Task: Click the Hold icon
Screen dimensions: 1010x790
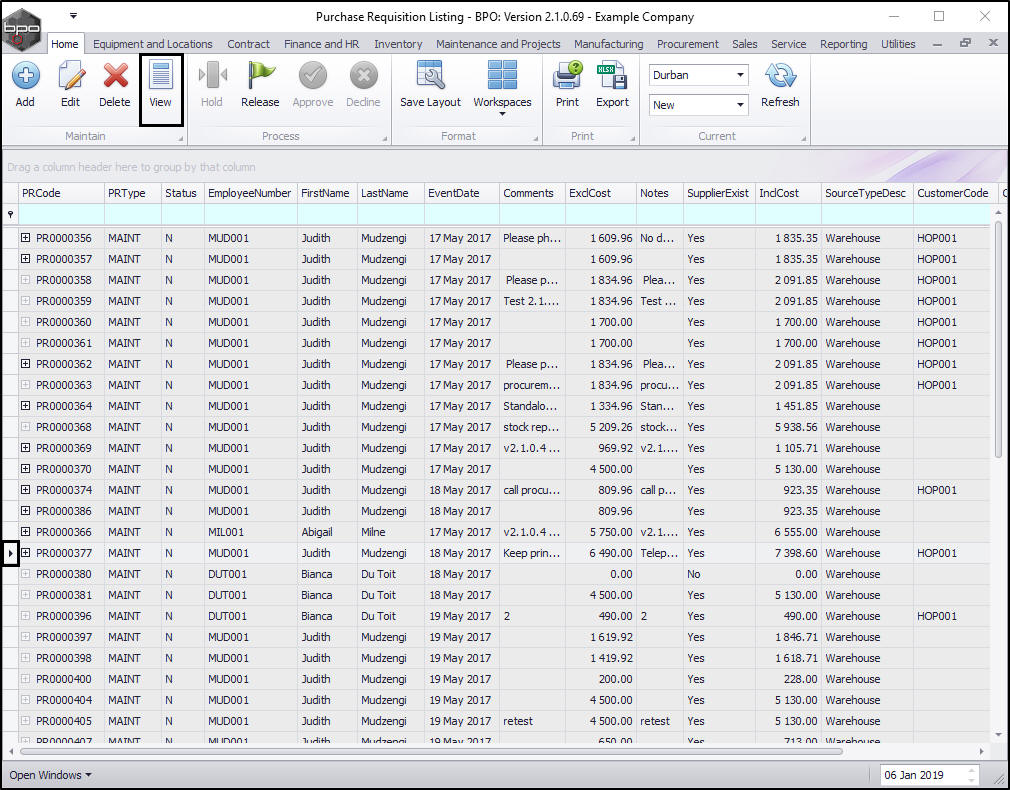Action: [212, 76]
